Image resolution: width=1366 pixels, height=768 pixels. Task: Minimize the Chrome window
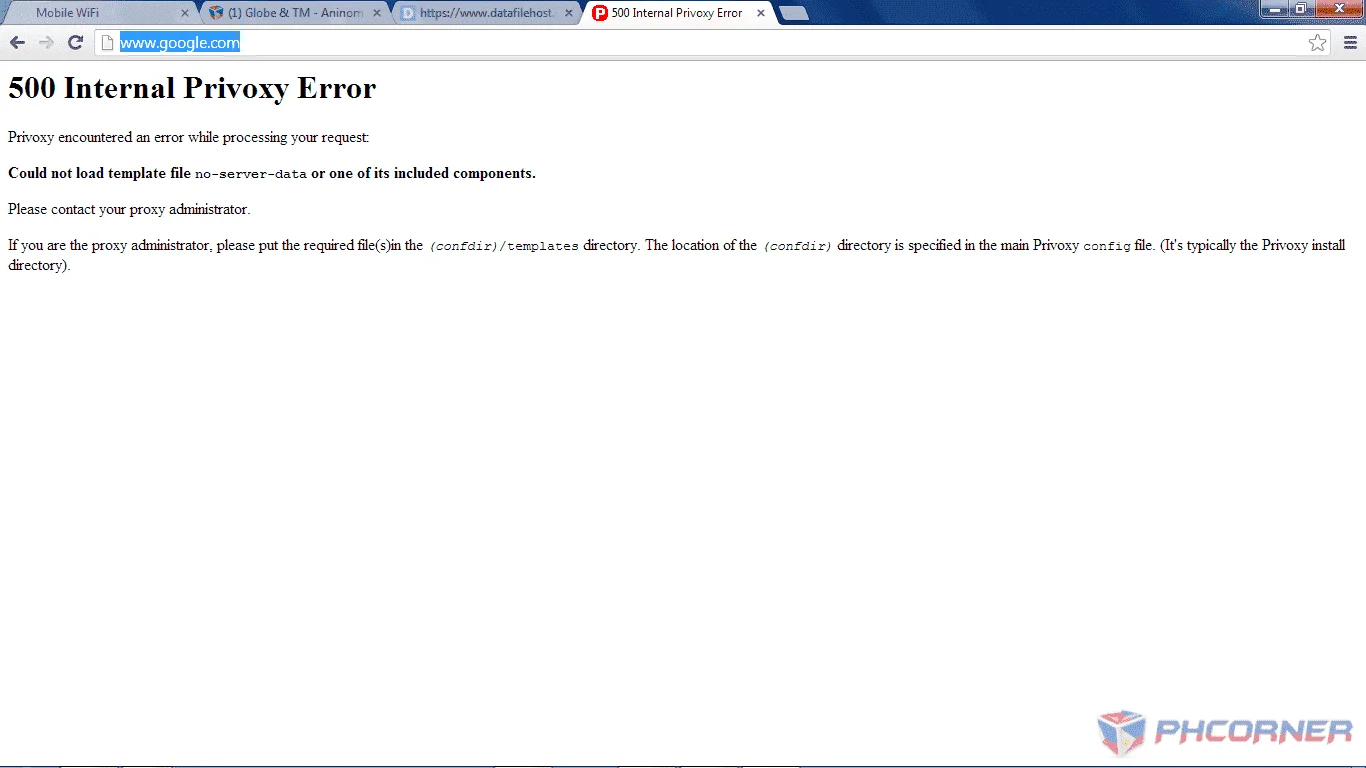point(1273,9)
